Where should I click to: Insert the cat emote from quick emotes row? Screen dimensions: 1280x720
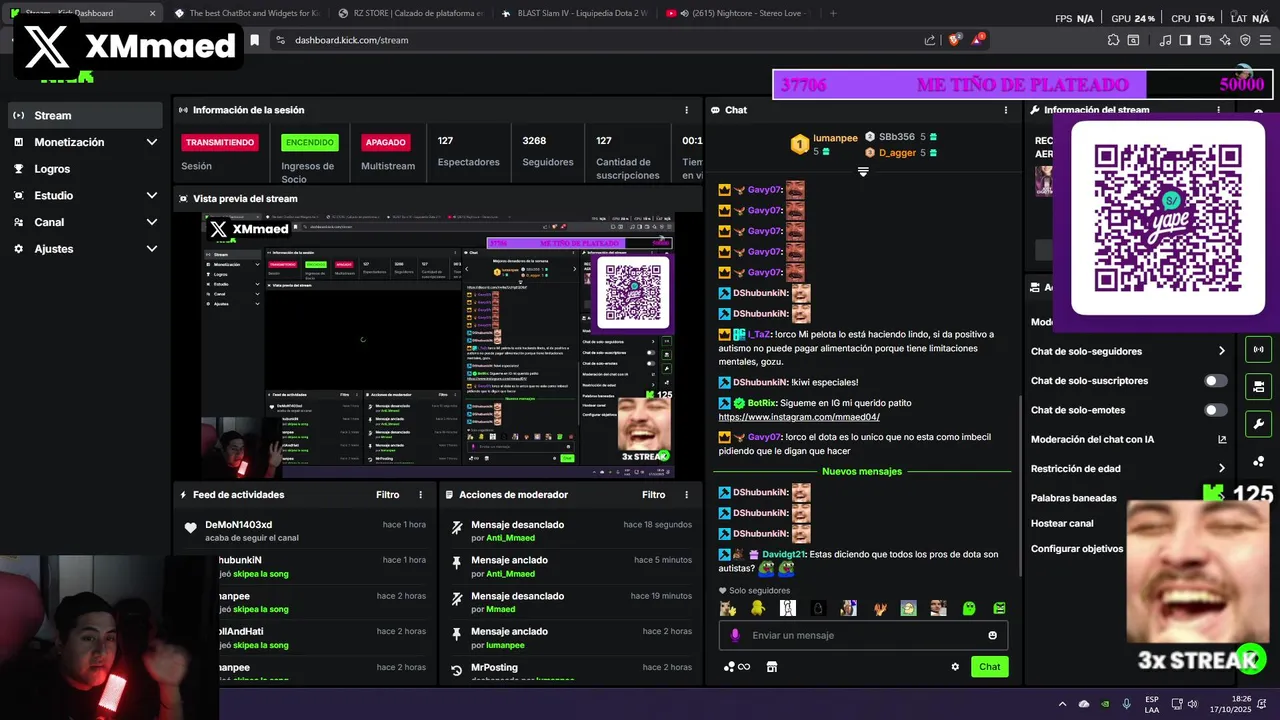(727, 608)
